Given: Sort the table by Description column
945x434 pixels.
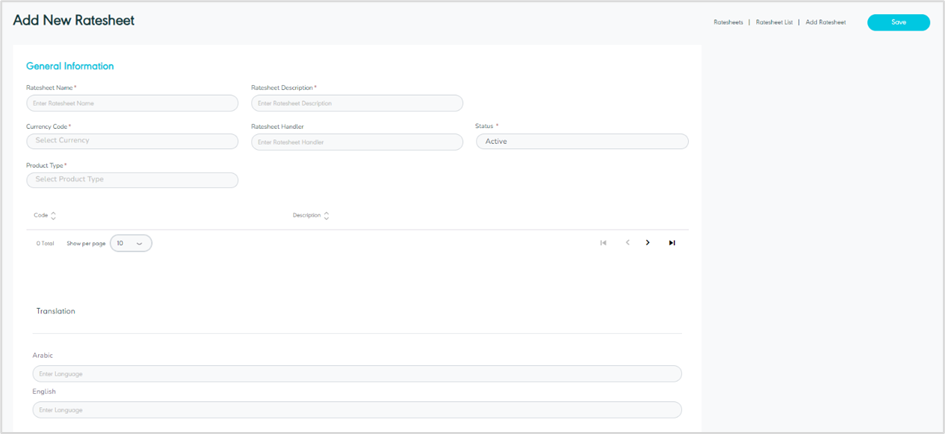Looking at the screenshot, I should point(326,216).
